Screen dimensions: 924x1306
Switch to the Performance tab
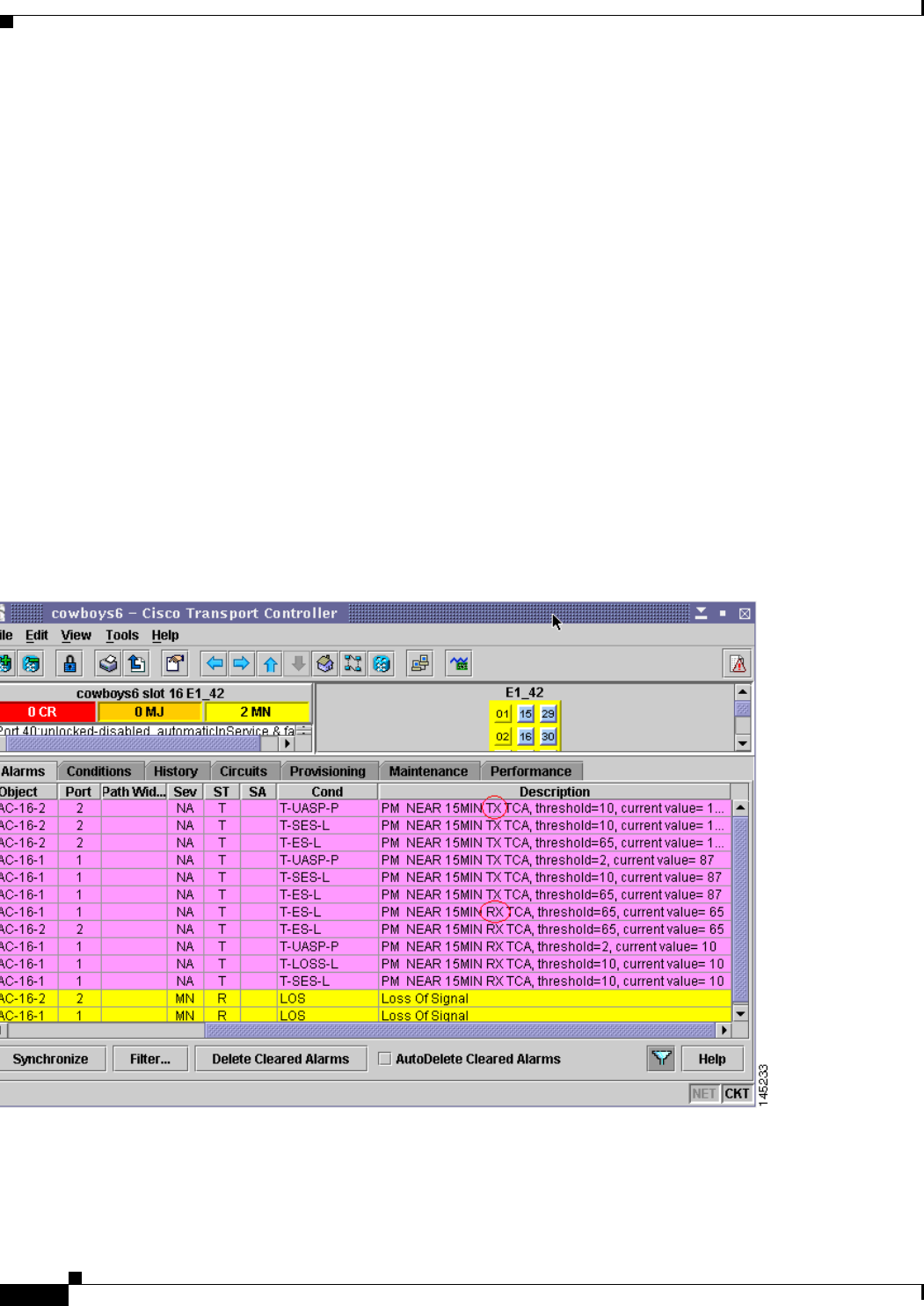pos(531,771)
